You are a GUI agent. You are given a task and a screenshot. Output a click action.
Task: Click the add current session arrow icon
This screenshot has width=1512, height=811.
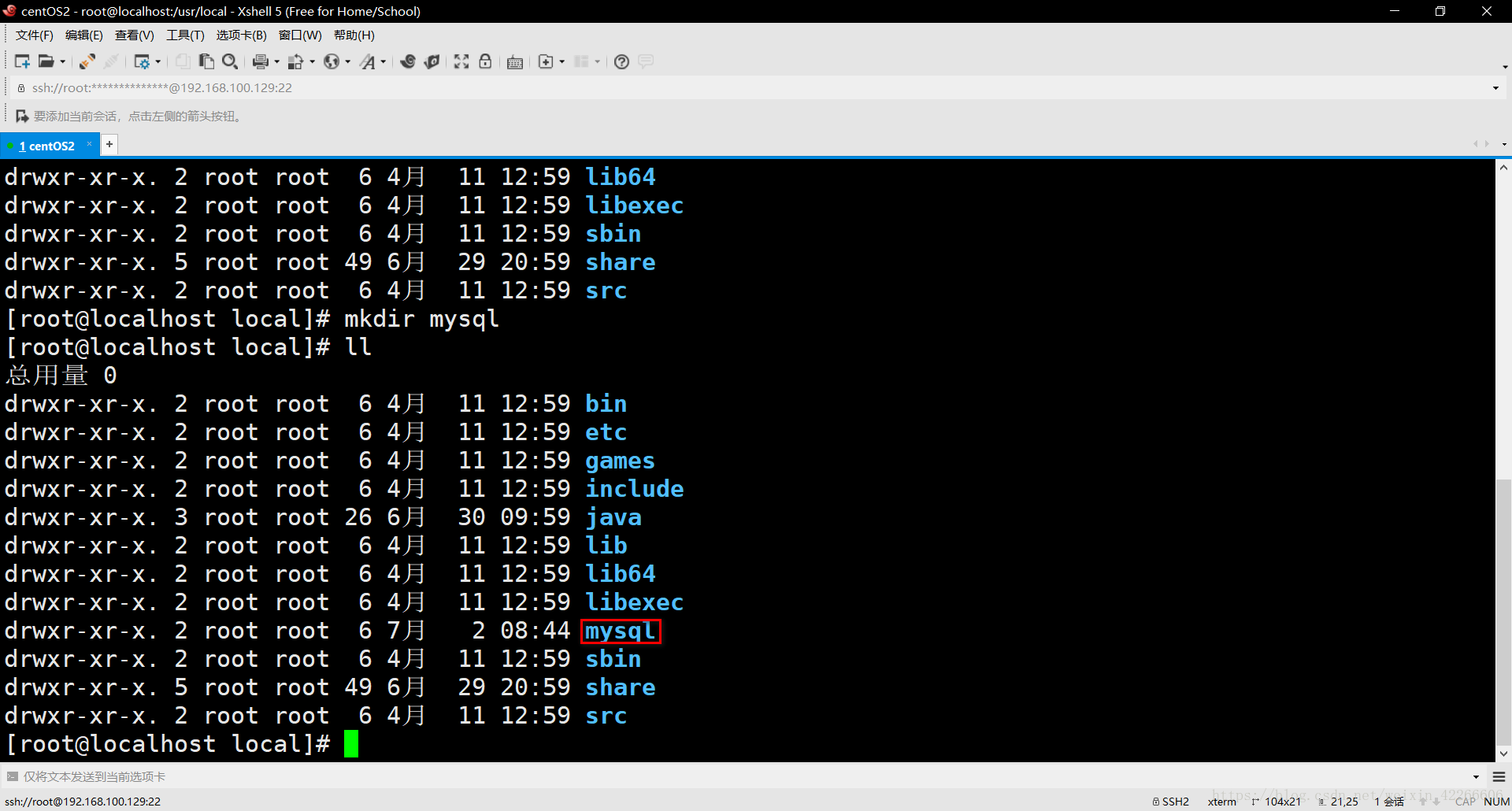(x=22, y=117)
